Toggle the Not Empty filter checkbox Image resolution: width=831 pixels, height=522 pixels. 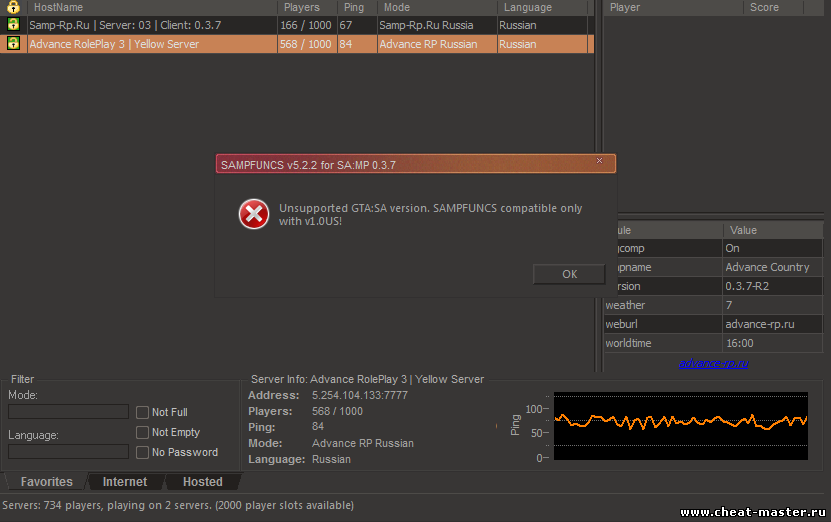point(143,432)
